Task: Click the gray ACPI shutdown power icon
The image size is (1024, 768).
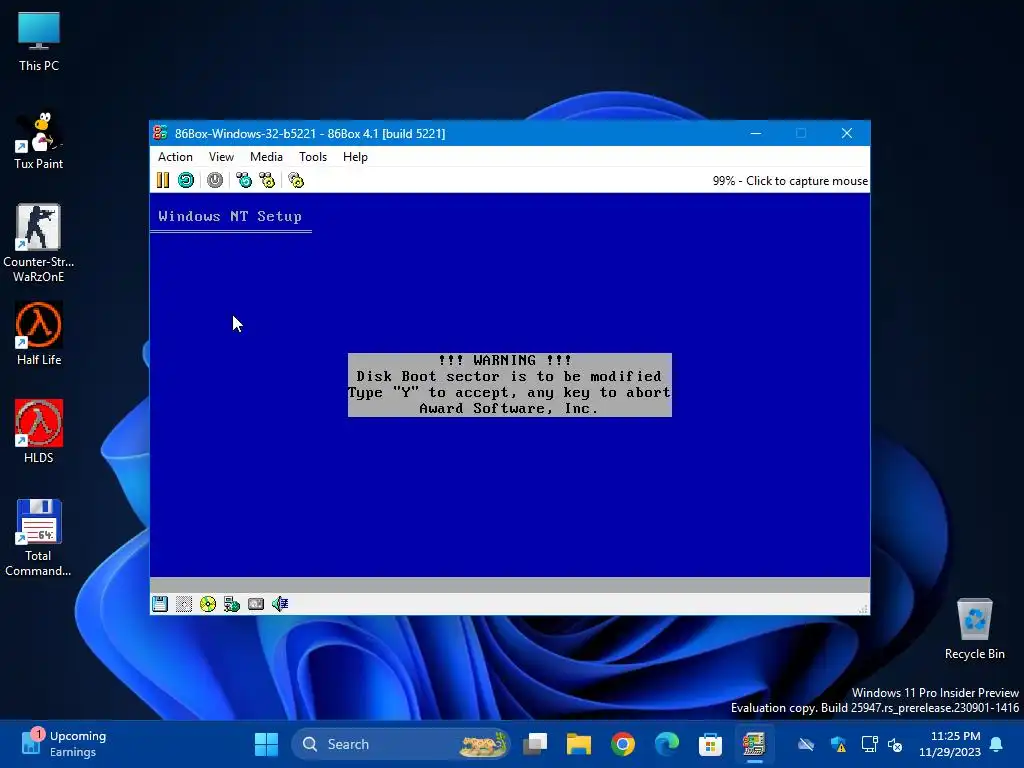Action: pyautogui.click(x=215, y=180)
